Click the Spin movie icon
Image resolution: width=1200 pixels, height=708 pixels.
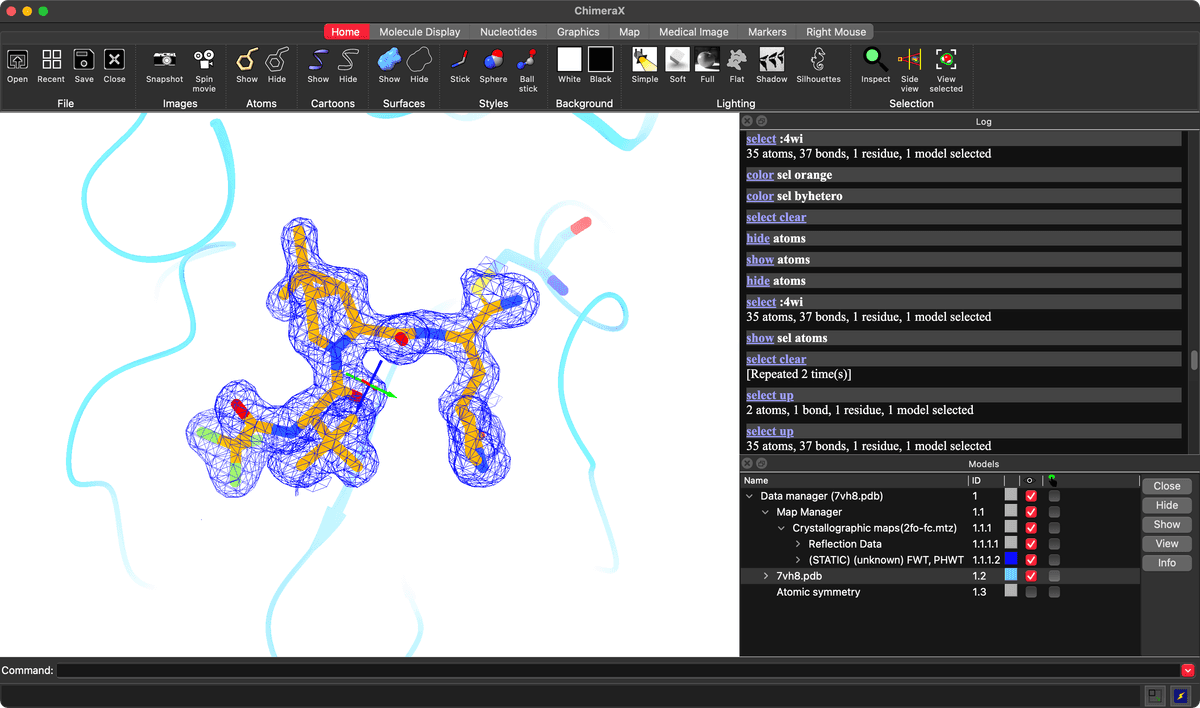point(204,61)
